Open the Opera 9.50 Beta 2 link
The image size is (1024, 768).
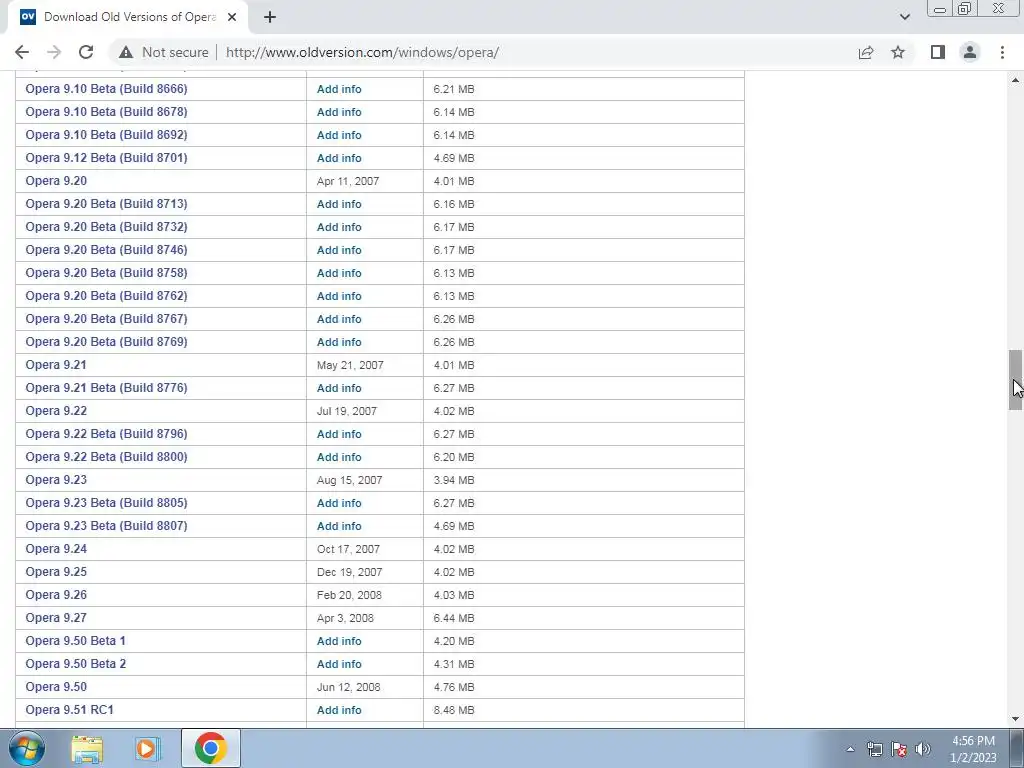76,664
